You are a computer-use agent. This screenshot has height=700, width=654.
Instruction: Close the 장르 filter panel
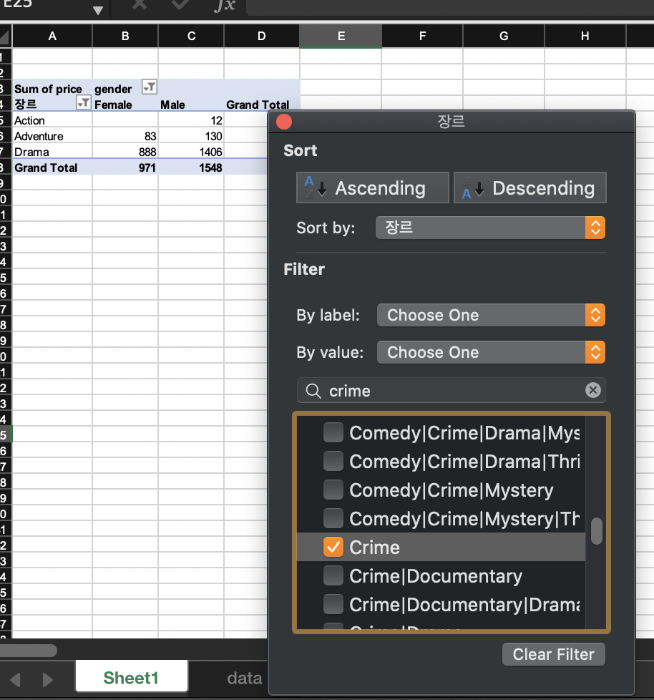(284, 121)
